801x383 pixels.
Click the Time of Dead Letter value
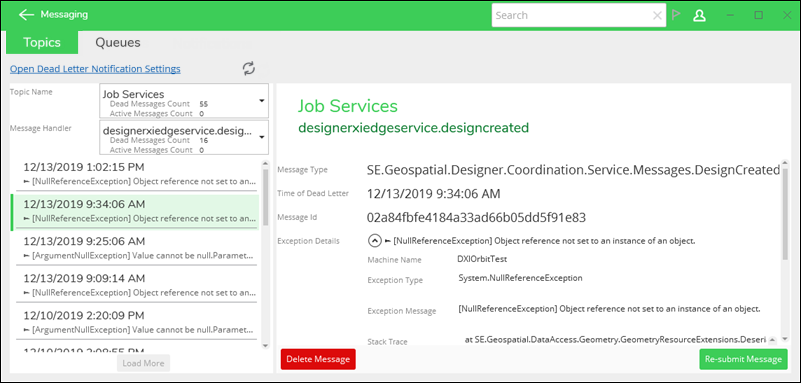click(434, 194)
